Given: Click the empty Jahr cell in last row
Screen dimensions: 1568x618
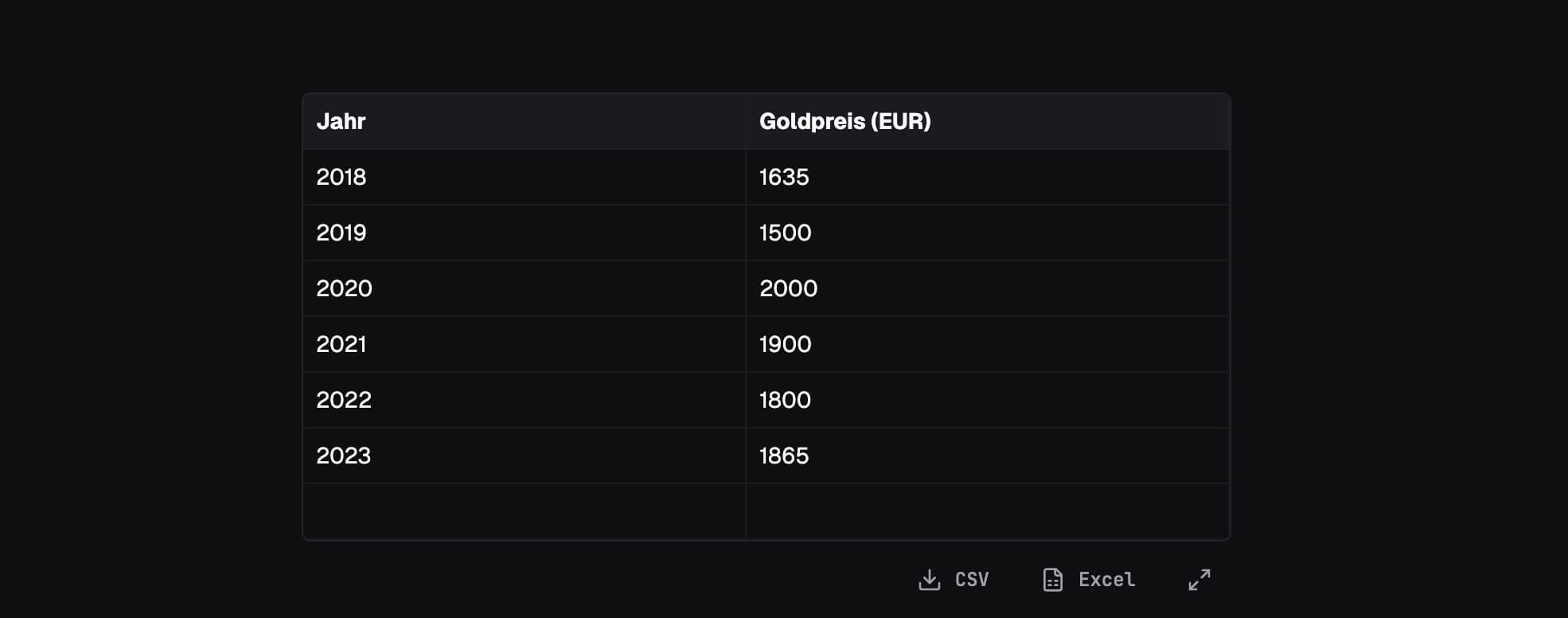Looking at the screenshot, I should 524,511.
